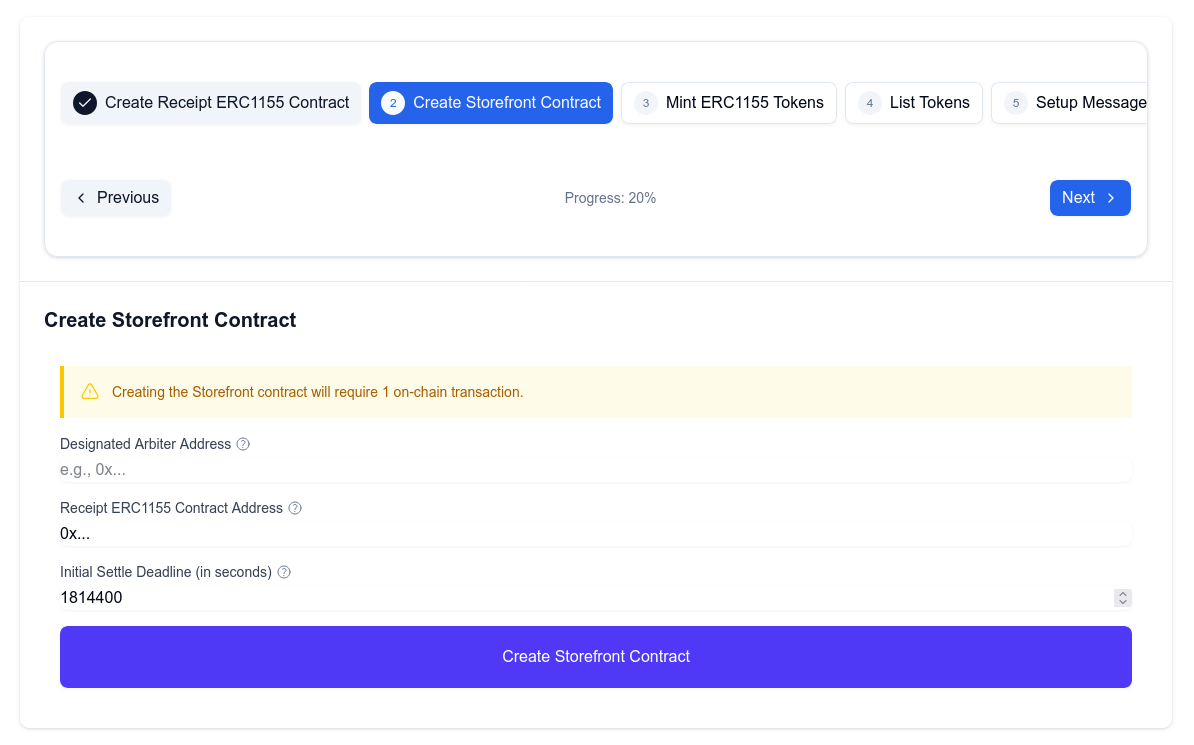
Task: Click the step 5 numbered badge
Action: pyautogui.click(x=1015, y=103)
